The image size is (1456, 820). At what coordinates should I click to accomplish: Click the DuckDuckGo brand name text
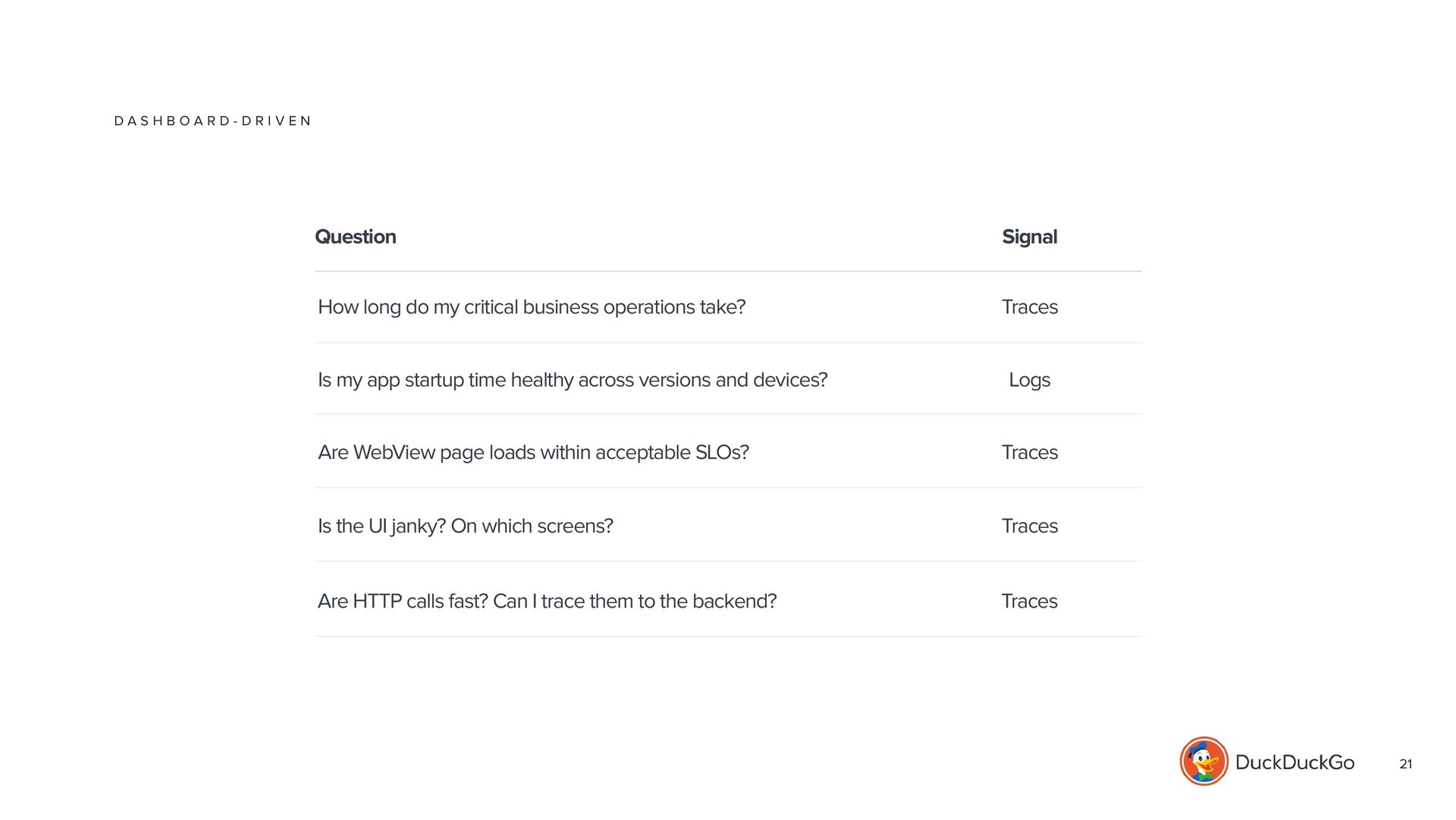tap(1294, 762)
